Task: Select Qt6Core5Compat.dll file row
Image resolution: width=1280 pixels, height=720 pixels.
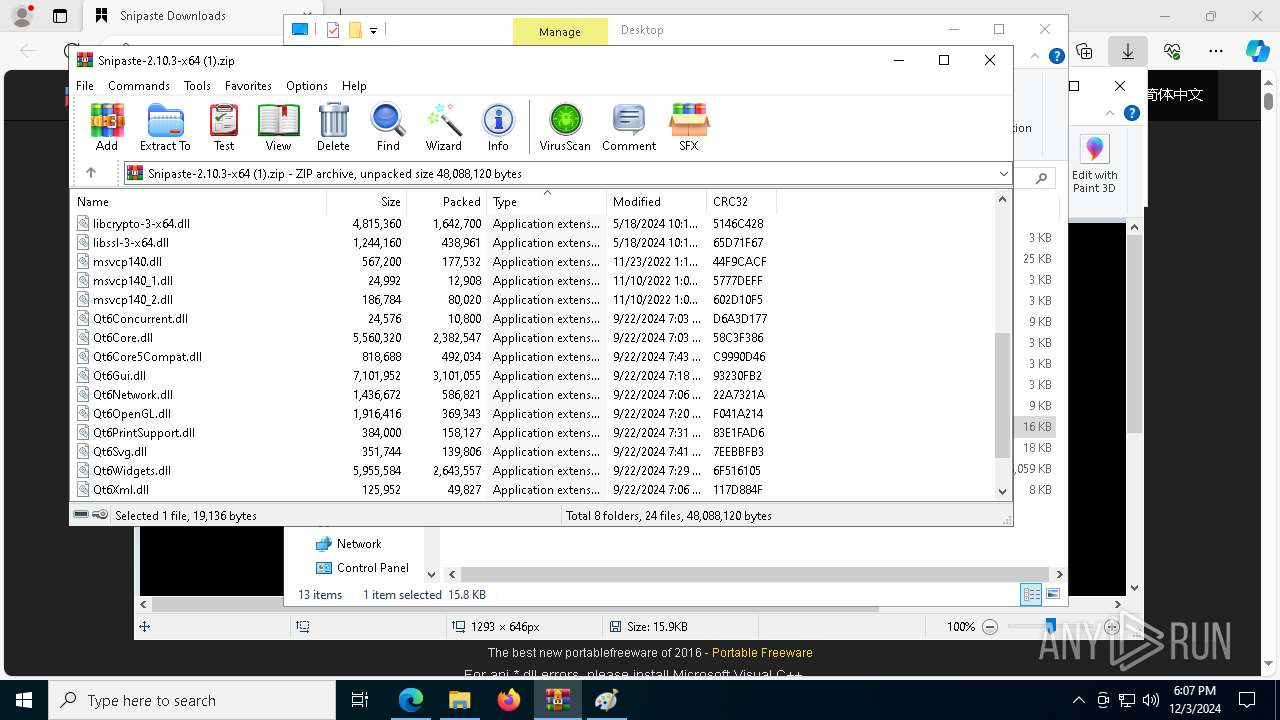Action: click(533, 357)
